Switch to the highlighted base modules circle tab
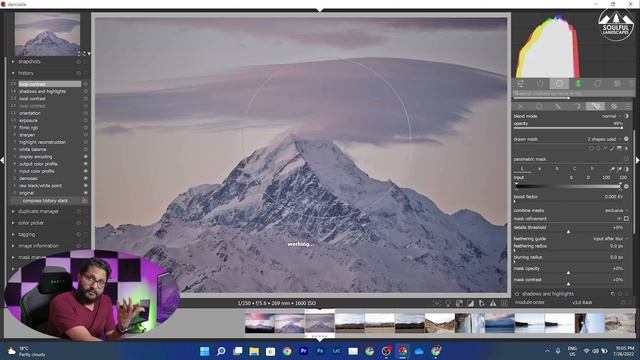This screenshot has height=360, width=640. (x=559, y=84)
